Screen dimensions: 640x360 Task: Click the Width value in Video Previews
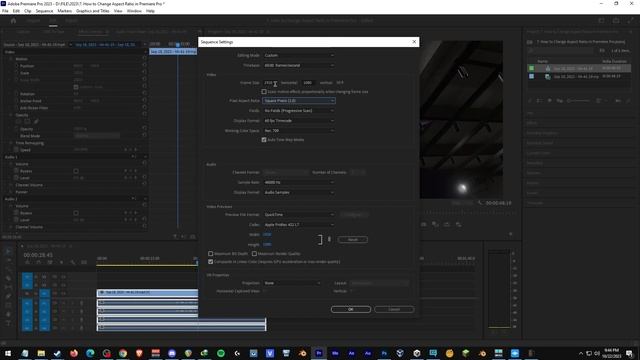267,235
